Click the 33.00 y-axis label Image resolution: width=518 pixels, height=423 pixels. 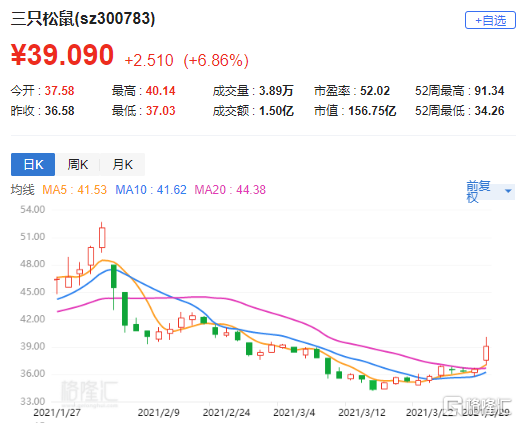[32, 401]
